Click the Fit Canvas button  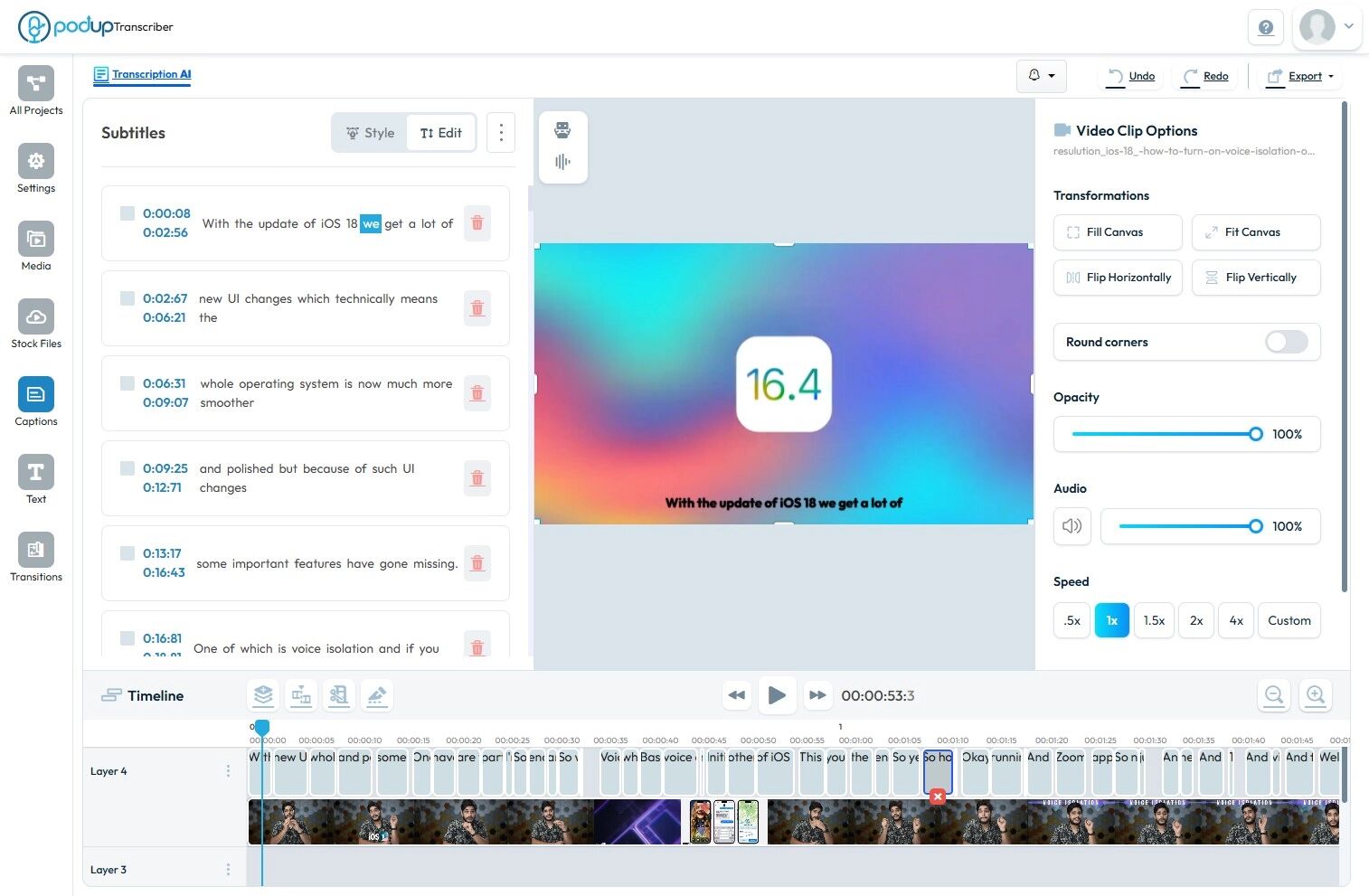coord(1256,232)
